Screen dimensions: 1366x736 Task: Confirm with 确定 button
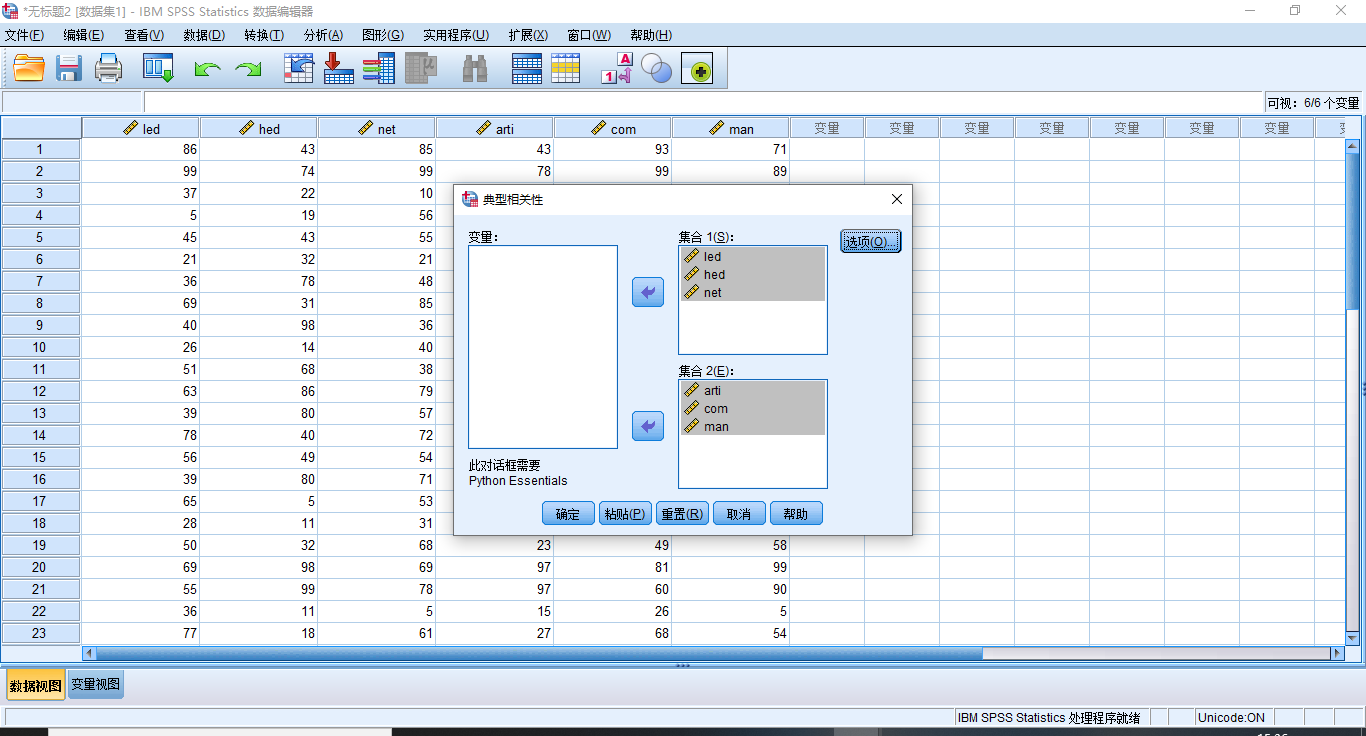pyautogui.click(x=568, y=514)
